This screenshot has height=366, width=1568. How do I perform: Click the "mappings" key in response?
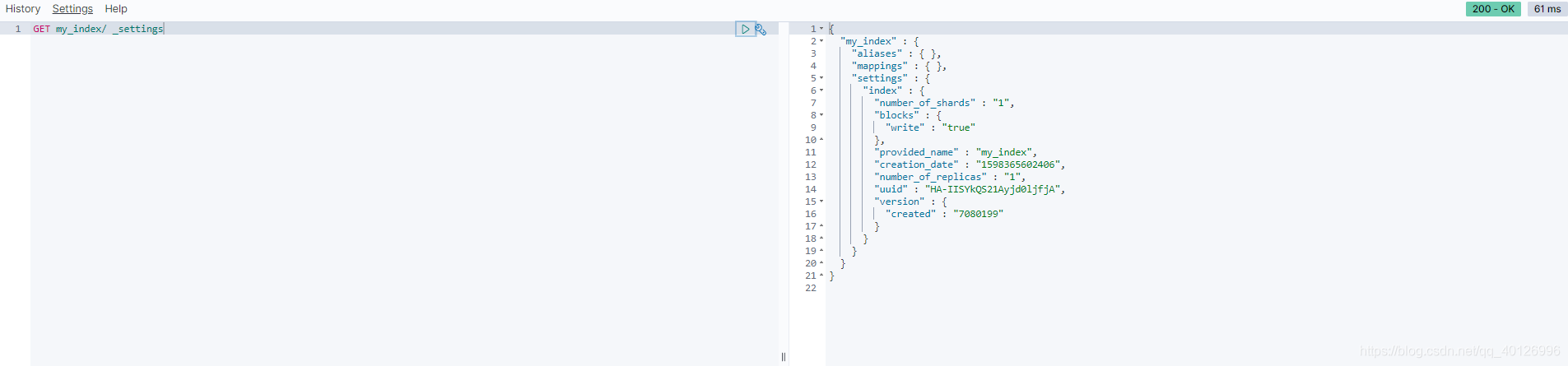[880, 66]
